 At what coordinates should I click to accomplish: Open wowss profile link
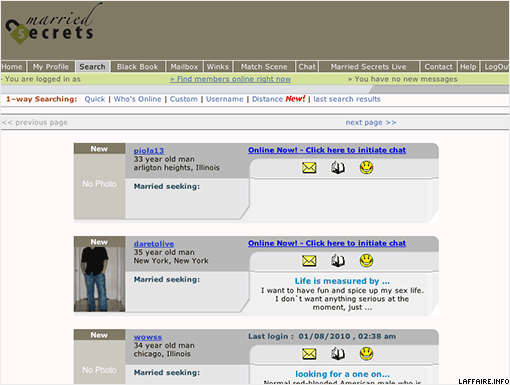tap(148, 337)
